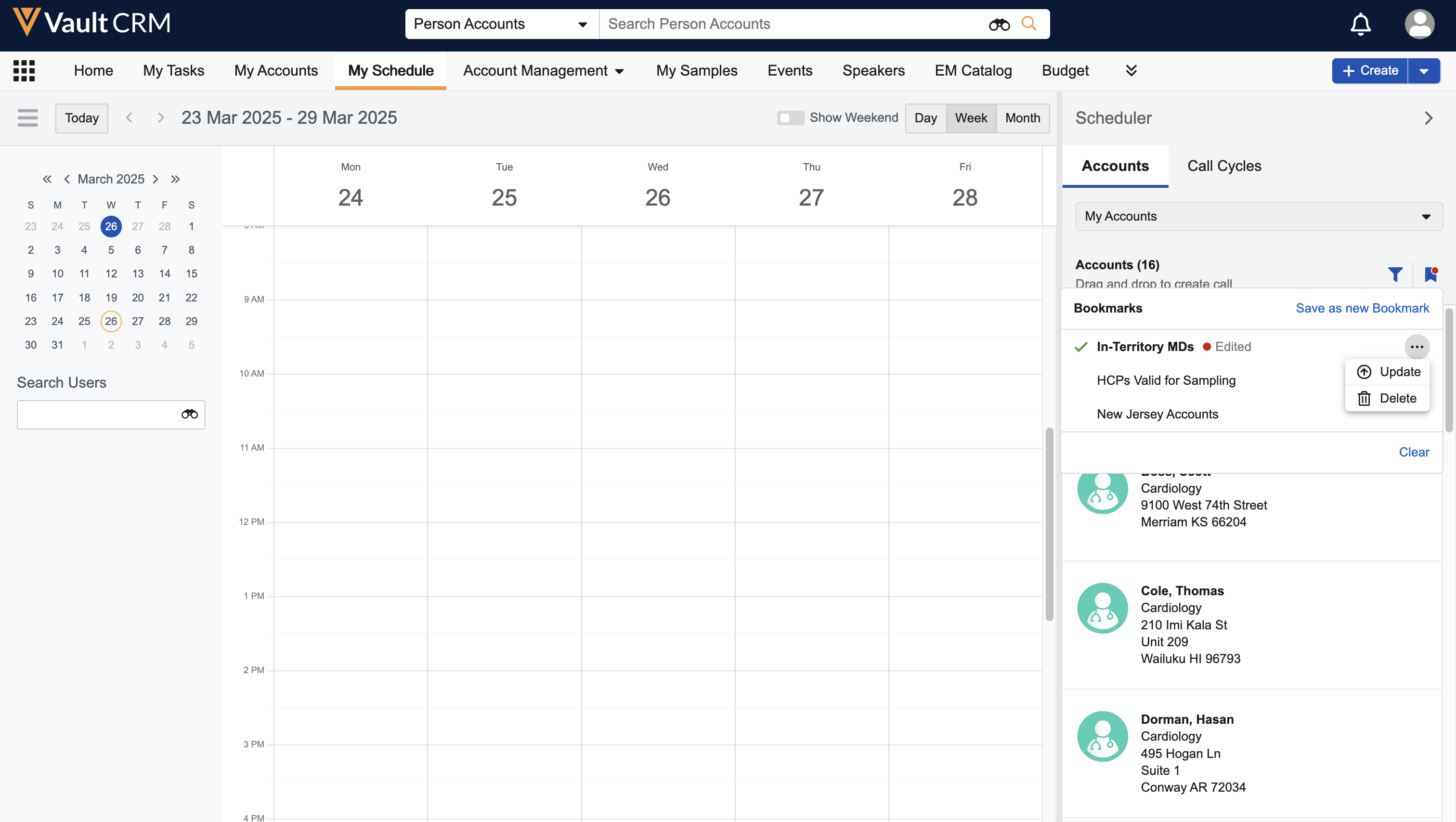The height and width of the screenshot is (822, 1456).
Task: Open the app launcher grid icon
Action: coord(24,71)
